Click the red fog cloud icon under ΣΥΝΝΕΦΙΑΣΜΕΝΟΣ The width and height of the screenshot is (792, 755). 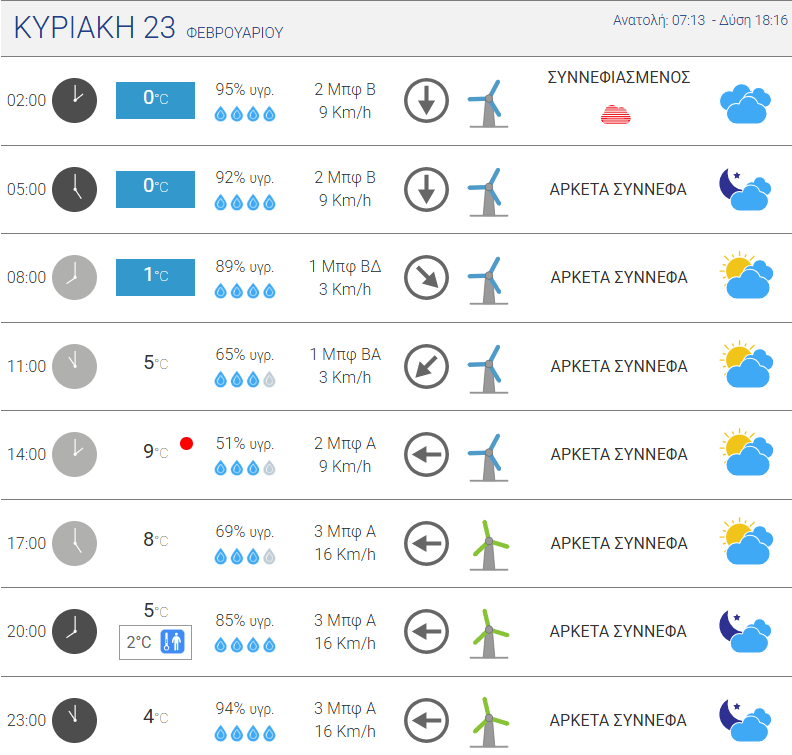[x=615, y=115]
